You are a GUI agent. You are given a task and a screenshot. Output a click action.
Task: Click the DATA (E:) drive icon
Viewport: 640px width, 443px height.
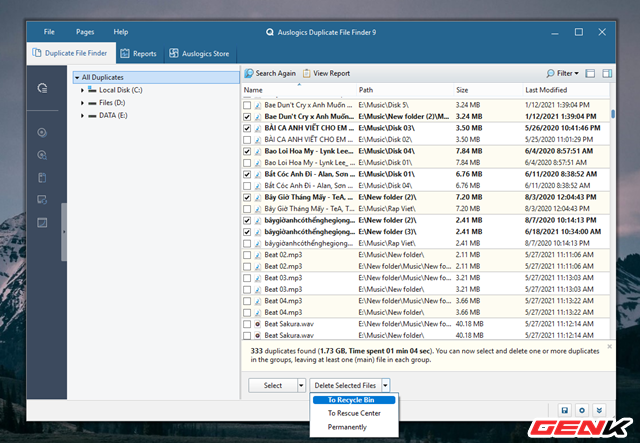(92, 116)
